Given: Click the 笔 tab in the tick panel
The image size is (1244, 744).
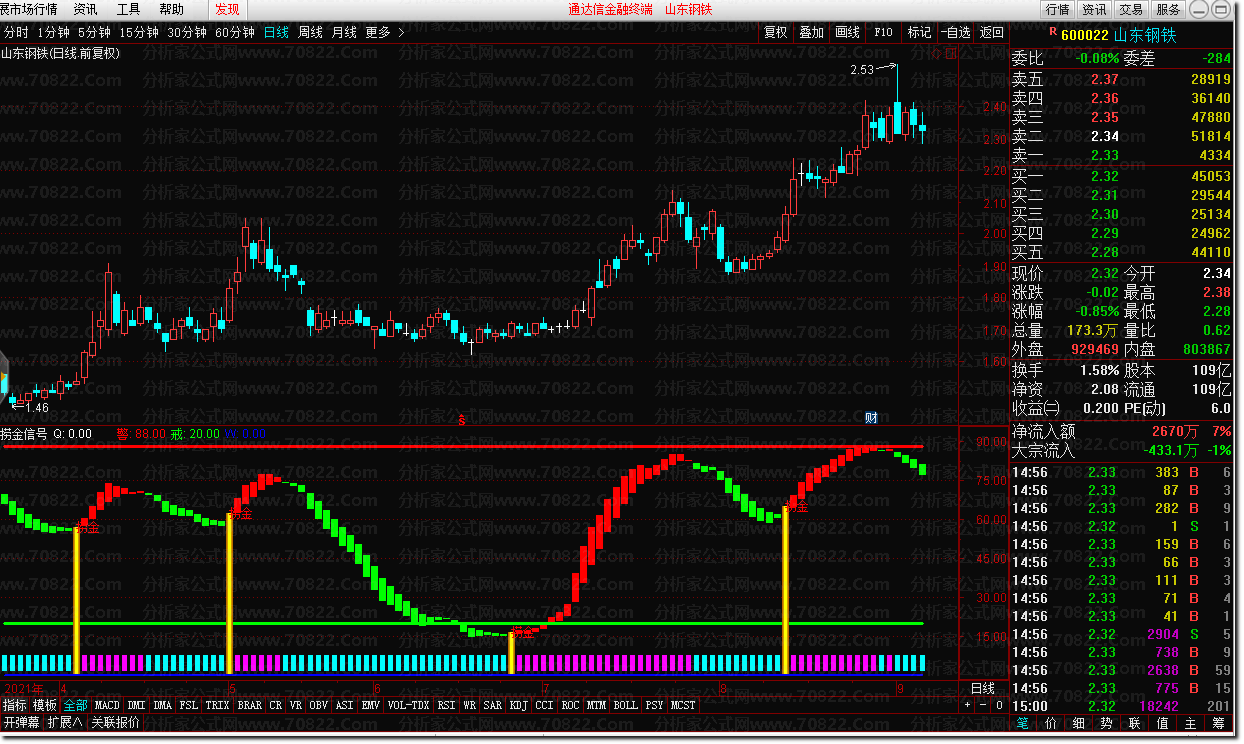Looking at the screenshot, I should pyautogui.click(x=1023, y=722).
